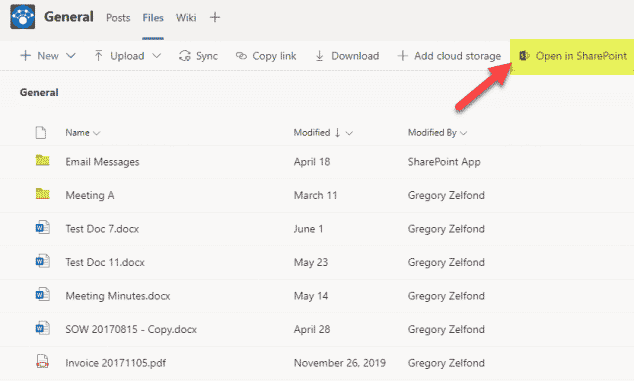This screenshot has width=634, height=381.
Task: Click the April 18 modified date
Action: 312,162
